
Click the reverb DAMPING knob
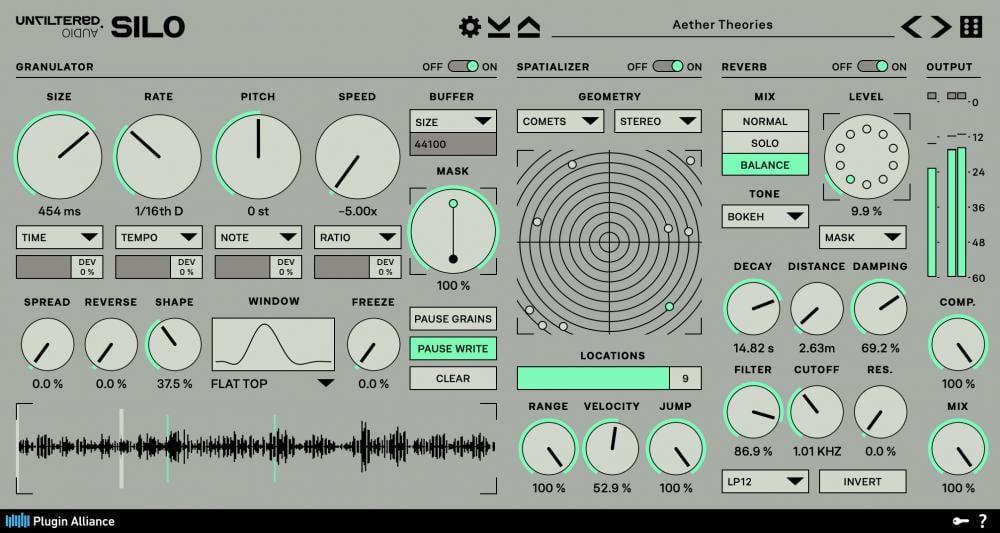pos(880,309)
